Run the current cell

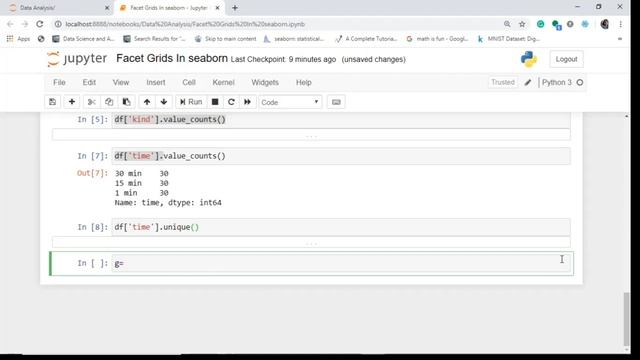(x=191, y=102)
